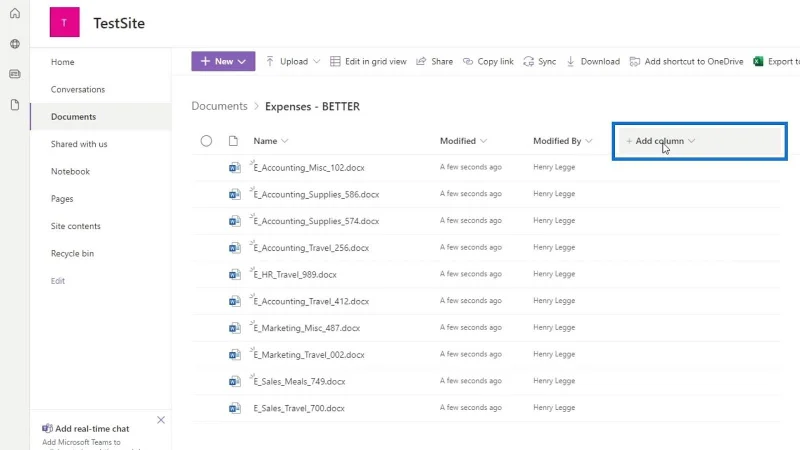Screen dimensions: 800x450
Task: Click the Edit navigation link
Action: (x=58, y=281)
